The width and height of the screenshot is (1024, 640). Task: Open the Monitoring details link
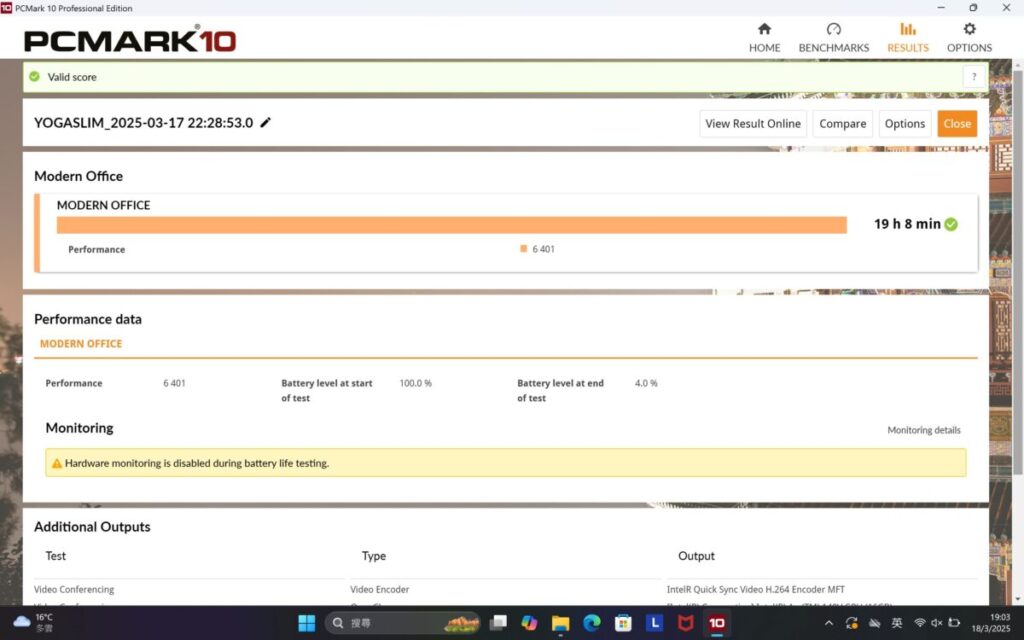point(923,430)
